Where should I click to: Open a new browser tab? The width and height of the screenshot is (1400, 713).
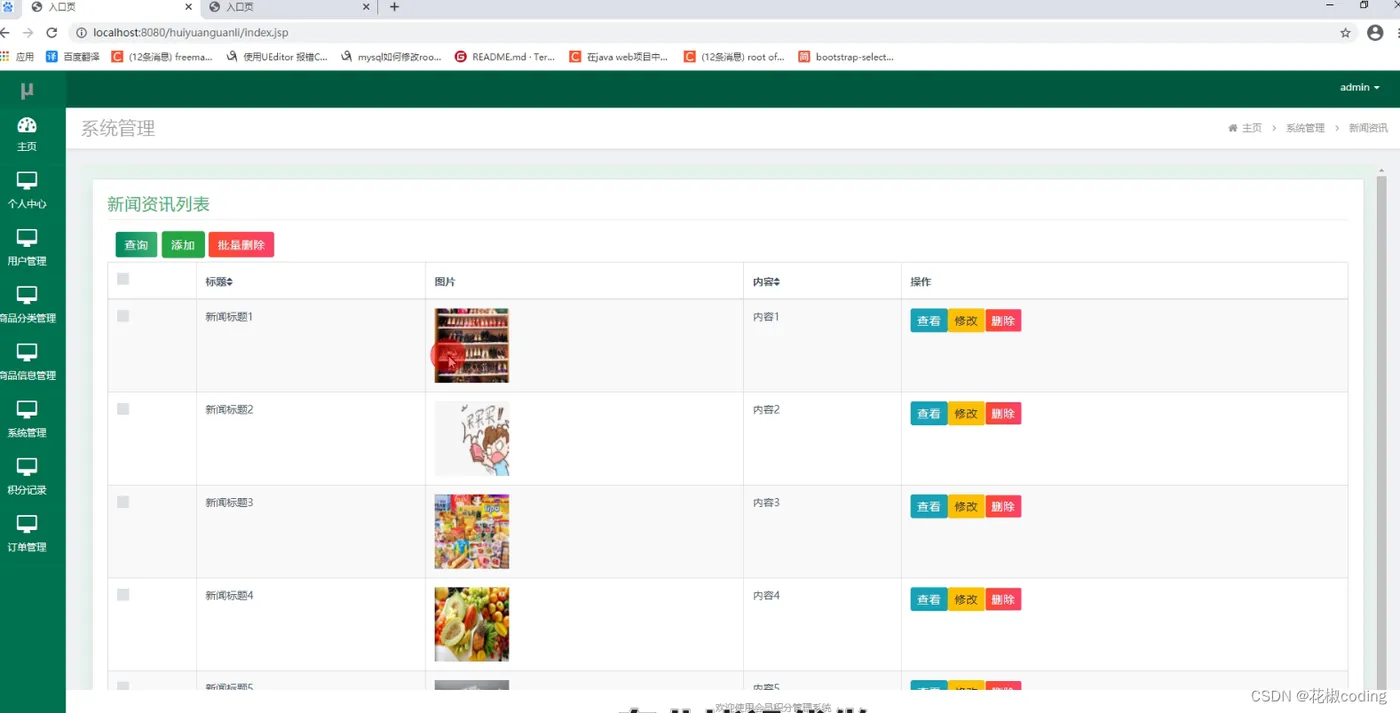pyautogui.click(x=394, y=7)
